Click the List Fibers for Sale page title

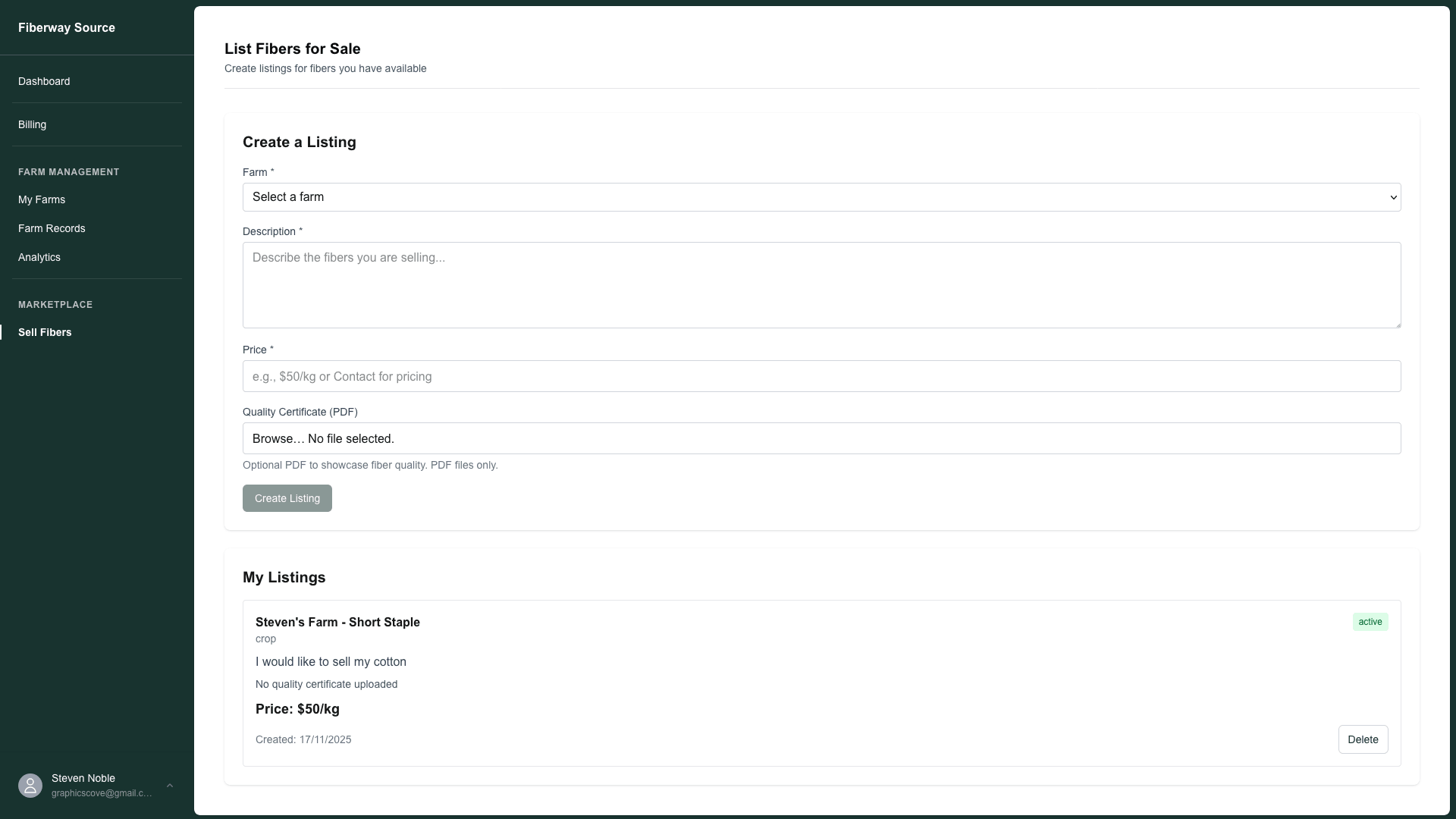[292, 49]
